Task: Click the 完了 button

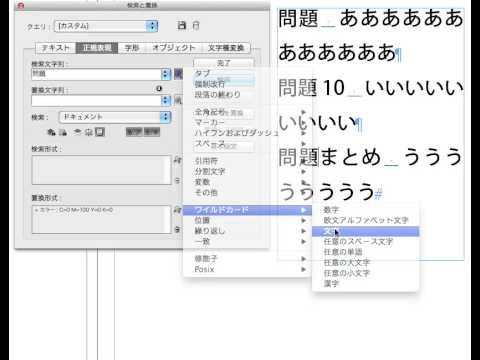Action: point(224,63)
